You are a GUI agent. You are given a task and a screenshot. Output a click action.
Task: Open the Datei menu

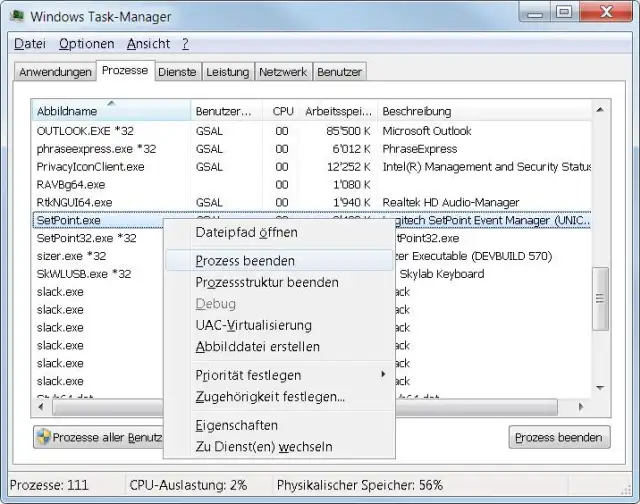click(30, 44)
